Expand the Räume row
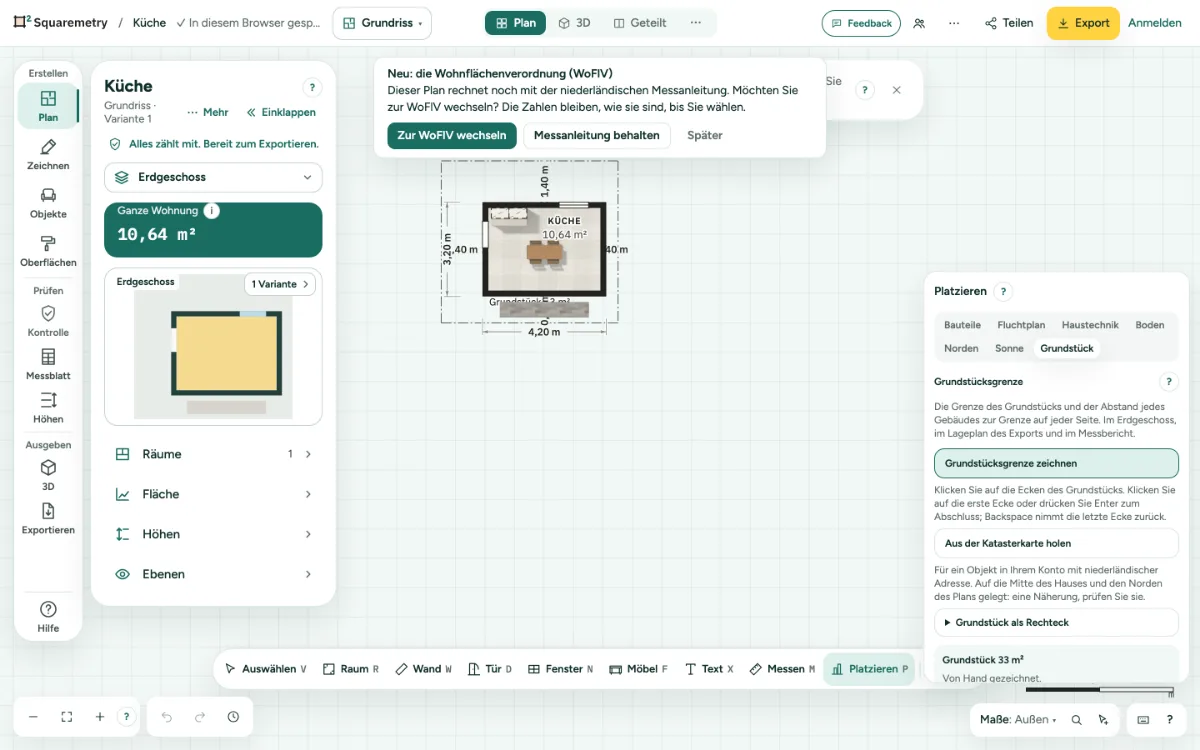The image size is (1200, 750). [213, 454]
